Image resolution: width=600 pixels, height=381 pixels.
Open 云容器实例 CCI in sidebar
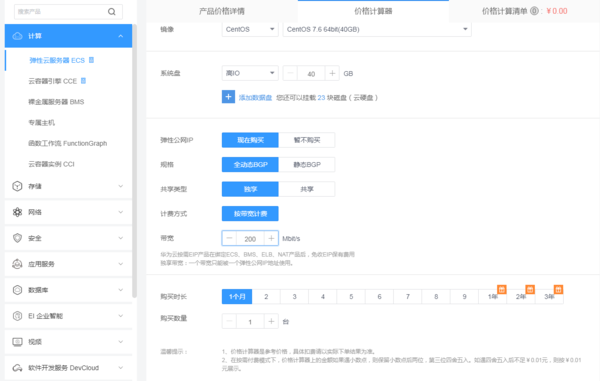(x=51, y=164)
